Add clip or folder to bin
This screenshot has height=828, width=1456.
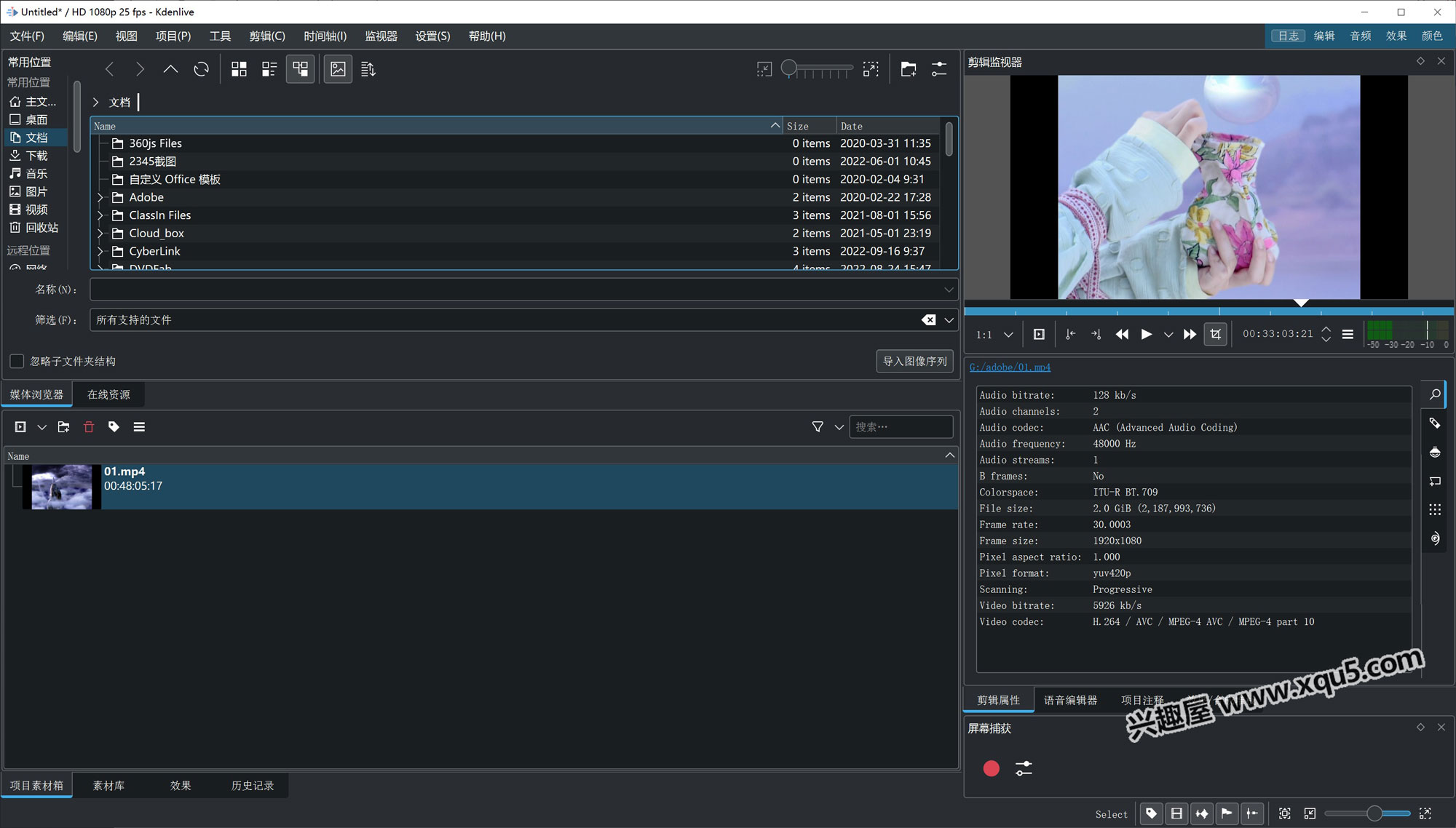[20, 427]
